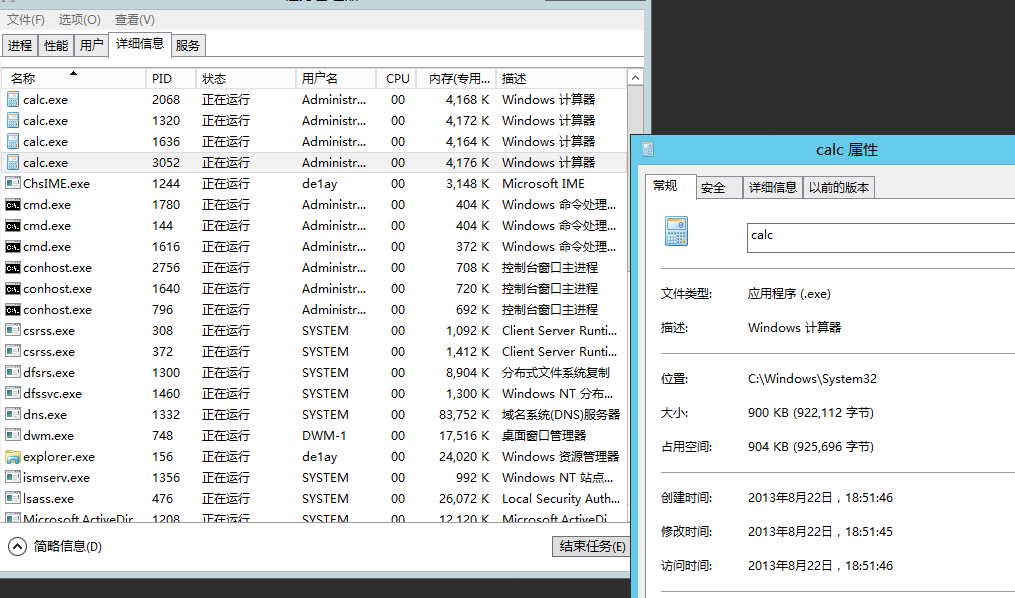Click calc.exe icon for PID 1320
The height and width of the screenshot is (598, 1015).
(x=12, y=120)
